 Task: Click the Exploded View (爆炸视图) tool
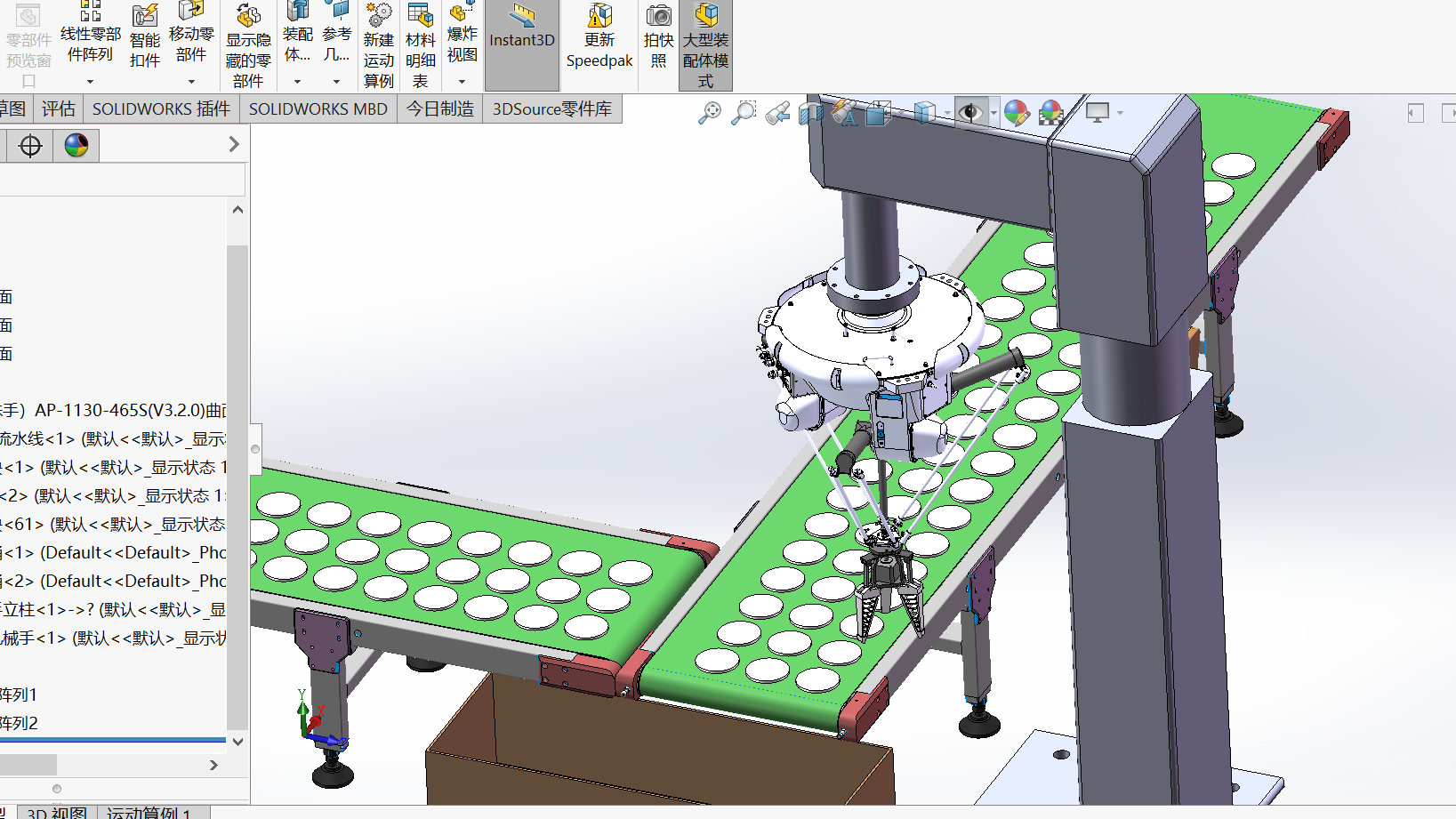pos(463,34)
